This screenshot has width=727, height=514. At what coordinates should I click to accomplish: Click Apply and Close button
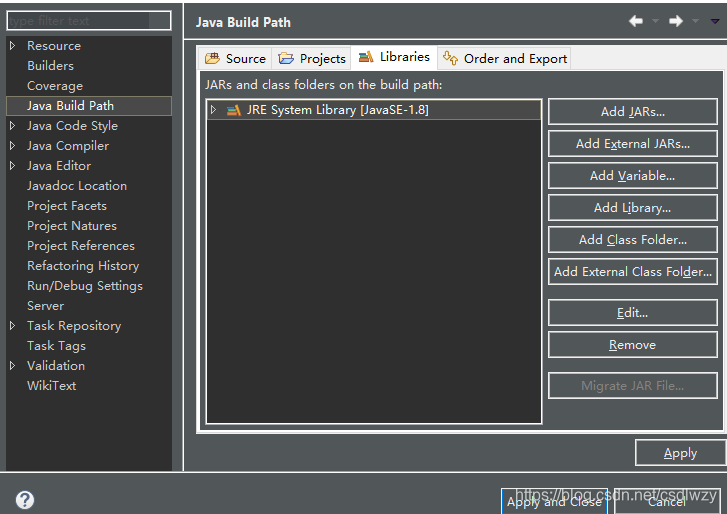555,501
